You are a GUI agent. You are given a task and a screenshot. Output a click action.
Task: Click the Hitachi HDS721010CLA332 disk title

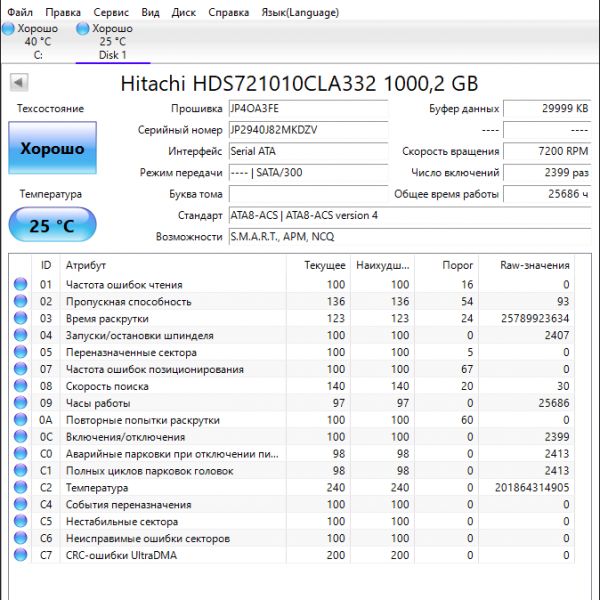(x=299, y=83)
